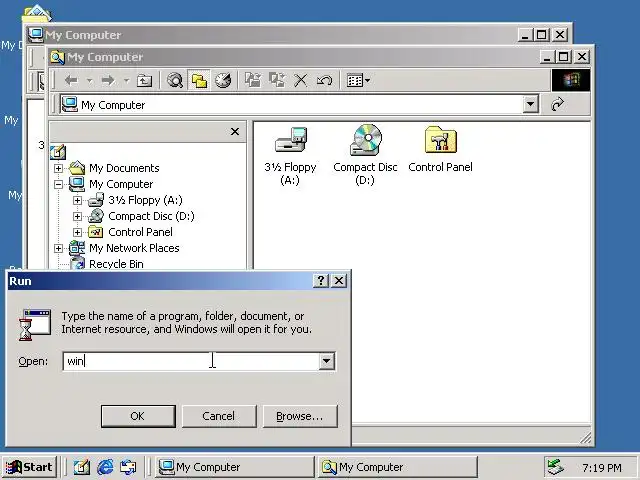Open the Search toolbar button
Image resolution: width=640 pixels, height=480 pixels.
click(175, 80)
